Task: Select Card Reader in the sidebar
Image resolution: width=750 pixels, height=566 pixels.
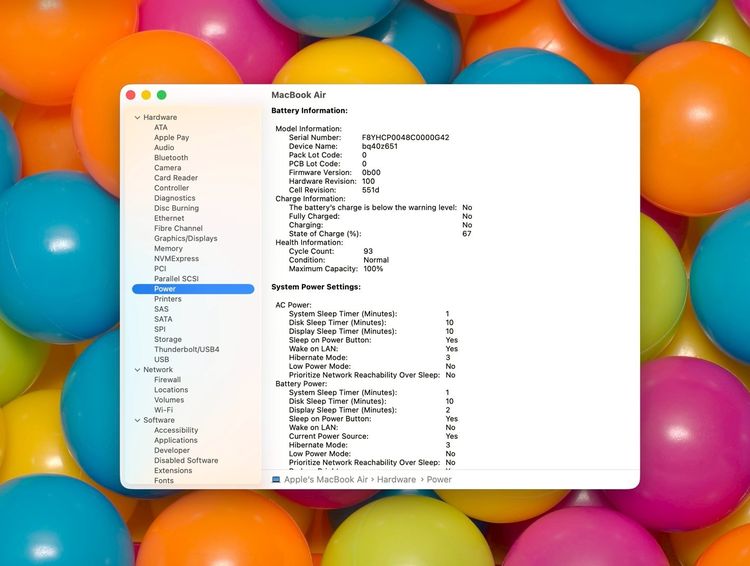Action: pyautogui.click(x=176, y=178)
